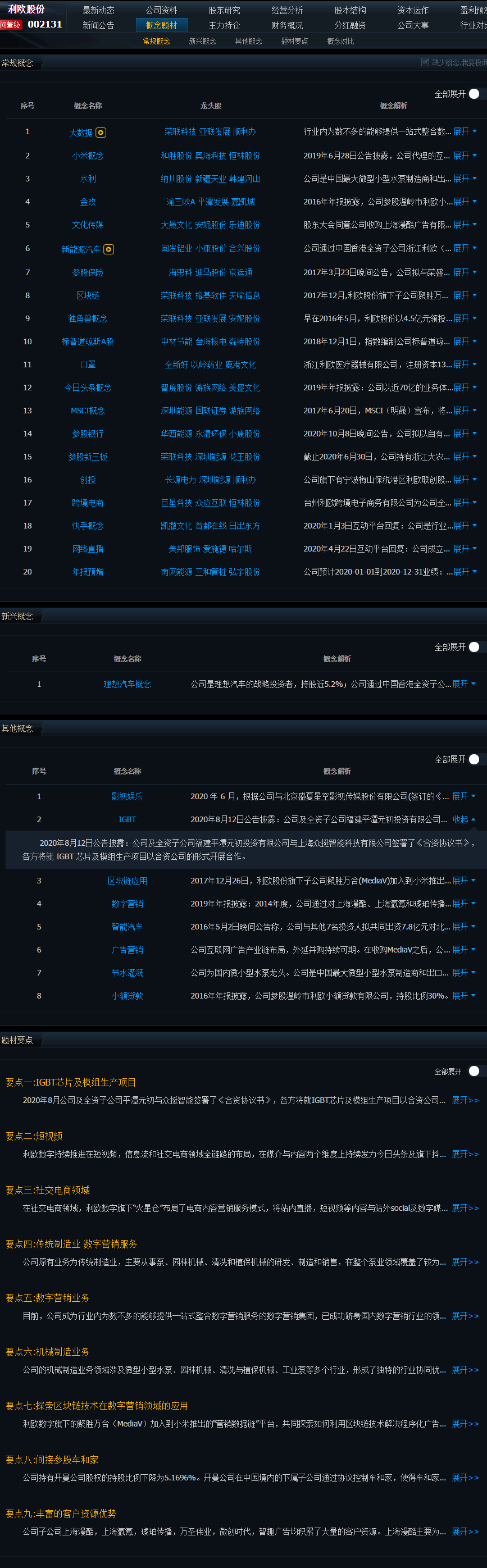Open the 水利 concept link
Screen dimensions: 487x1568
[x=88, y=179]
